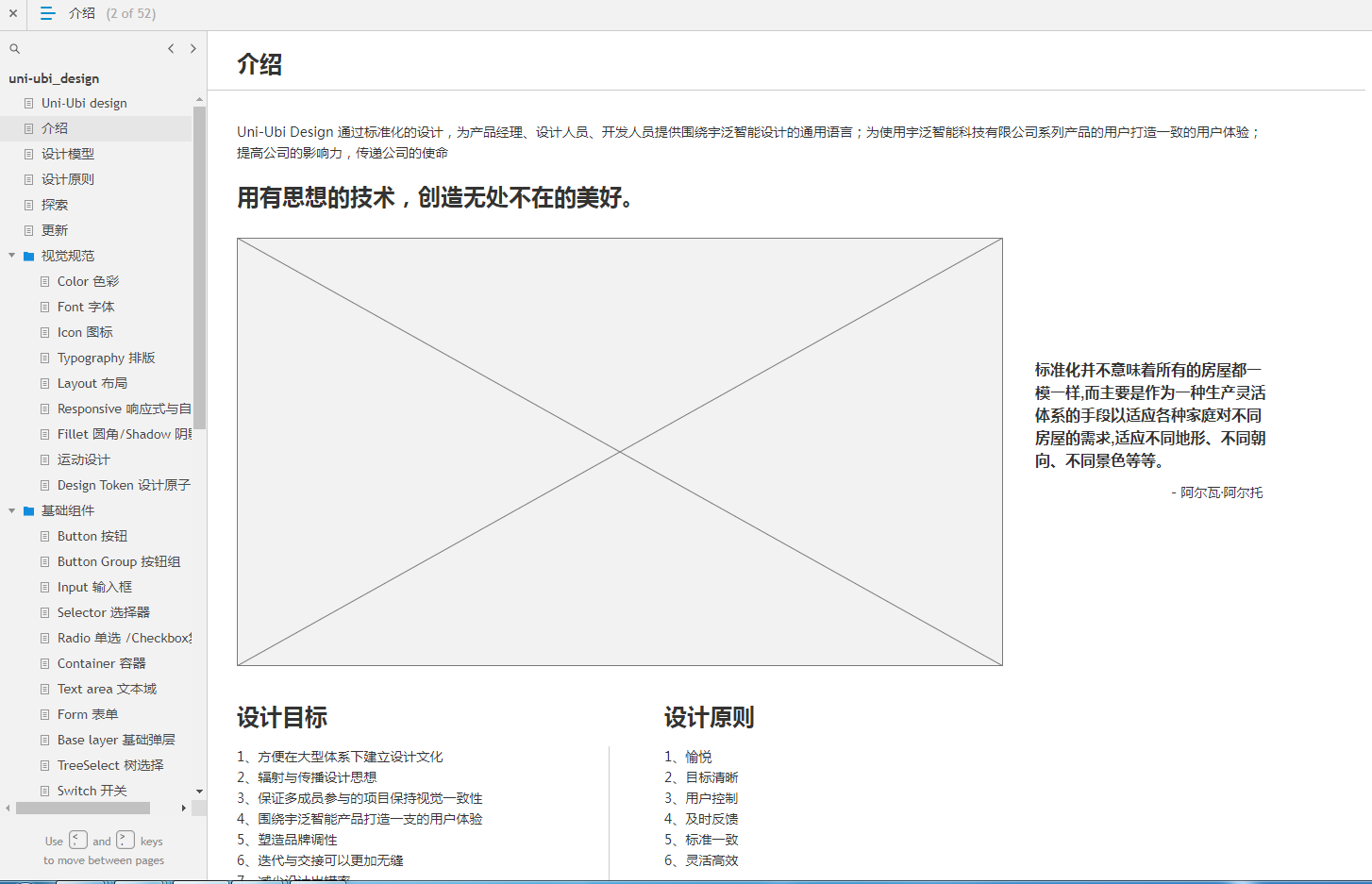Click page icon beside 设计模型
The width and height of the screenshot is (1372, 884).
click(x=28, y=154)
